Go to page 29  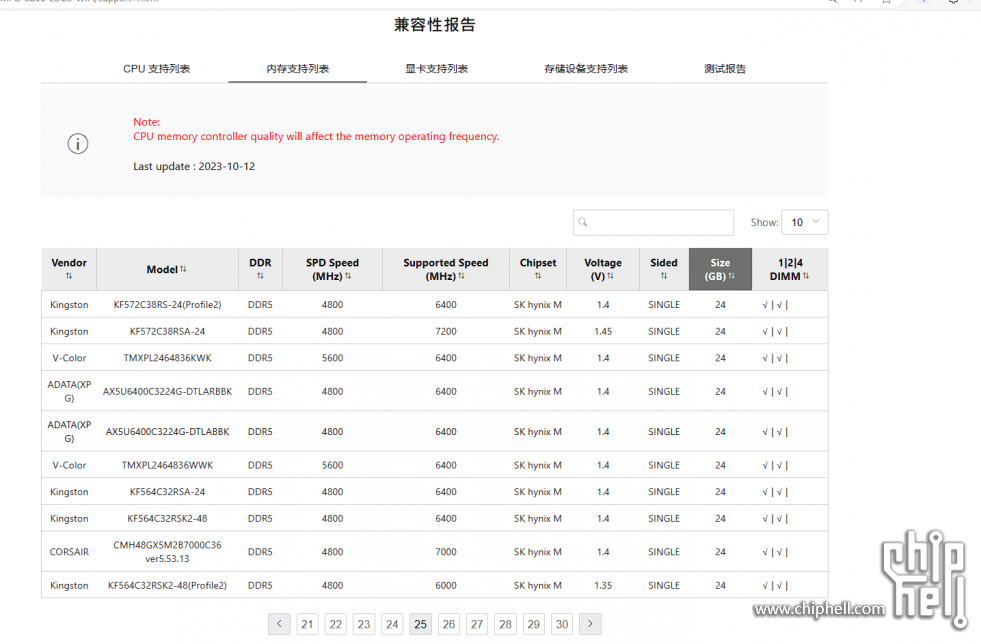click(x=534, y=624)
